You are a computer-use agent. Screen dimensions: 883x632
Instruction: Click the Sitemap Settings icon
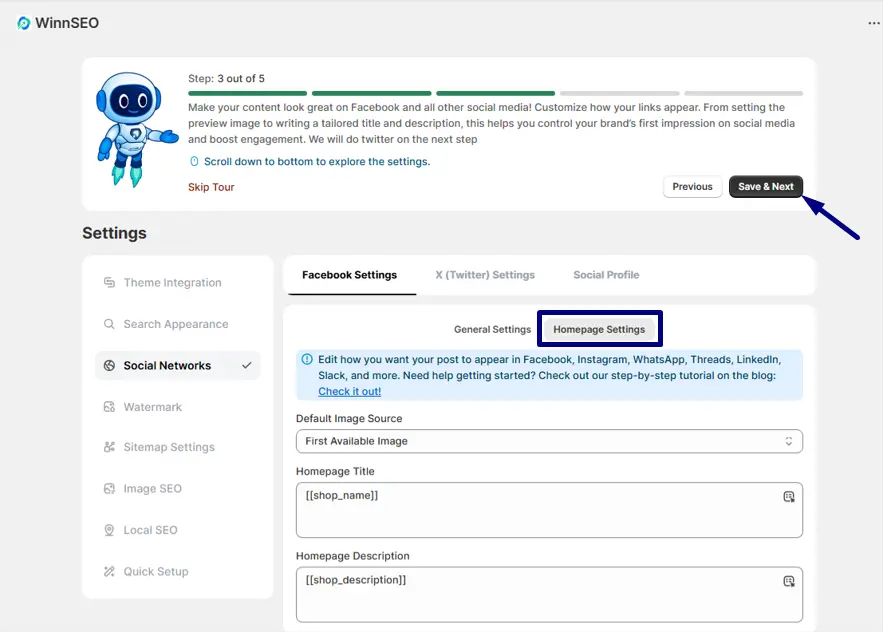coord(109,447)
